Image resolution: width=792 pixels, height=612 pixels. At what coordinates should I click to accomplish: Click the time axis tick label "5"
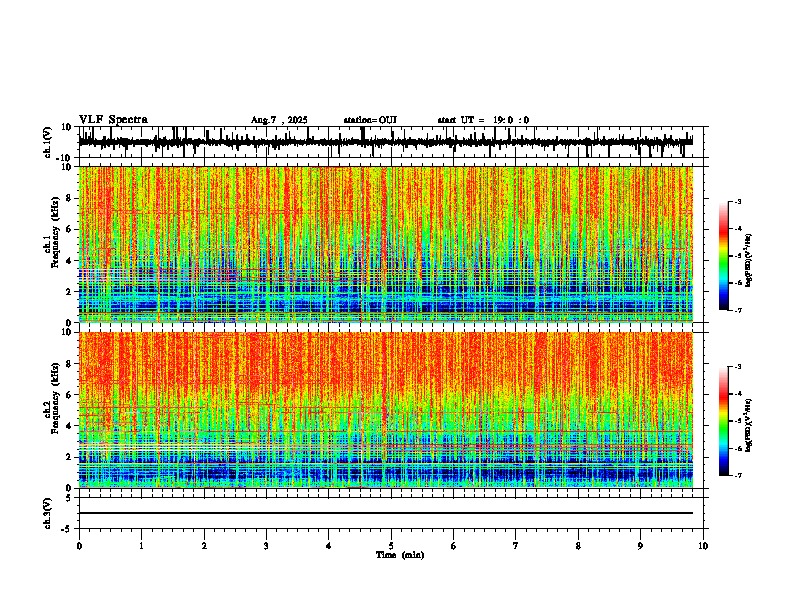[391, 546]
